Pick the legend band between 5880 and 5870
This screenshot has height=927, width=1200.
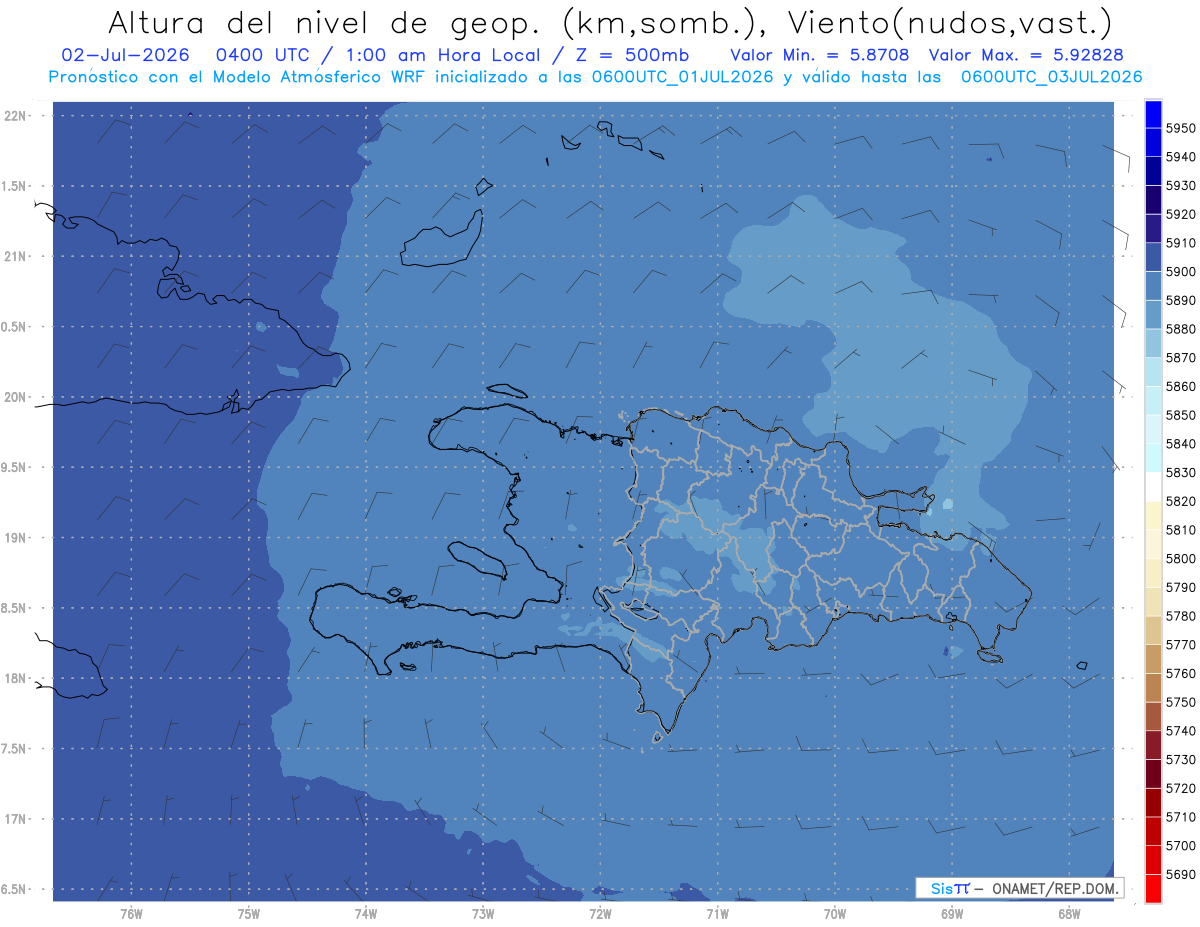pos(1152,343)
